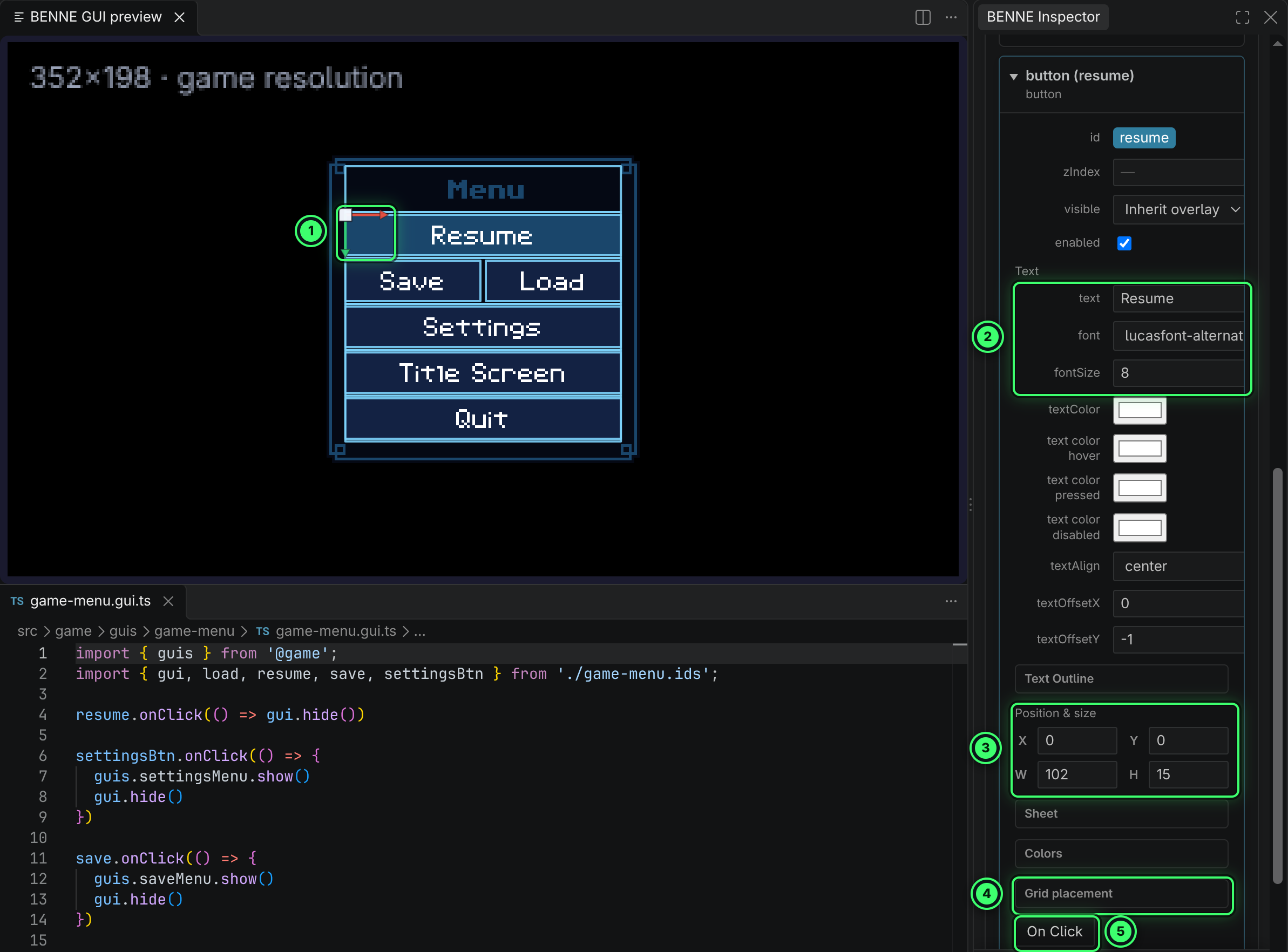Click the inspector vertical scrollbar thumb
The width and height of the screenshot is (1288, 952).
click(x=1277, y=675)
